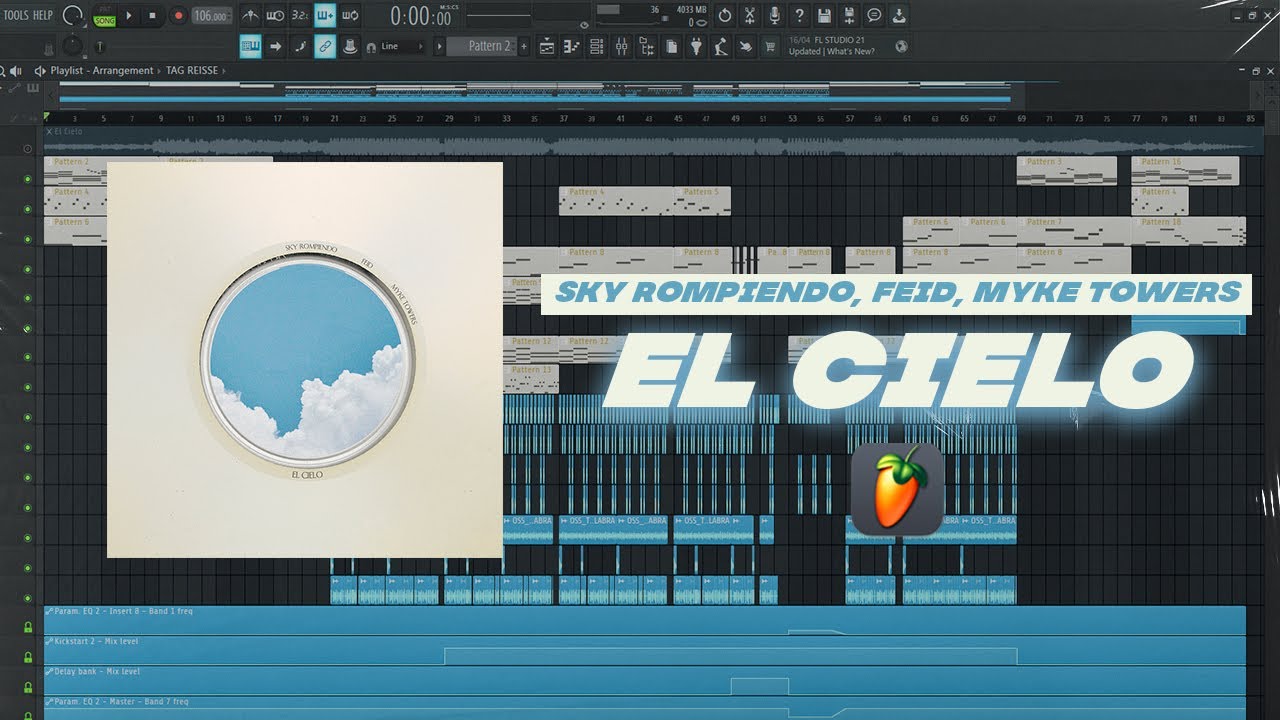
Task: Click the 106.000 tempo field
Action: [212, 15]
